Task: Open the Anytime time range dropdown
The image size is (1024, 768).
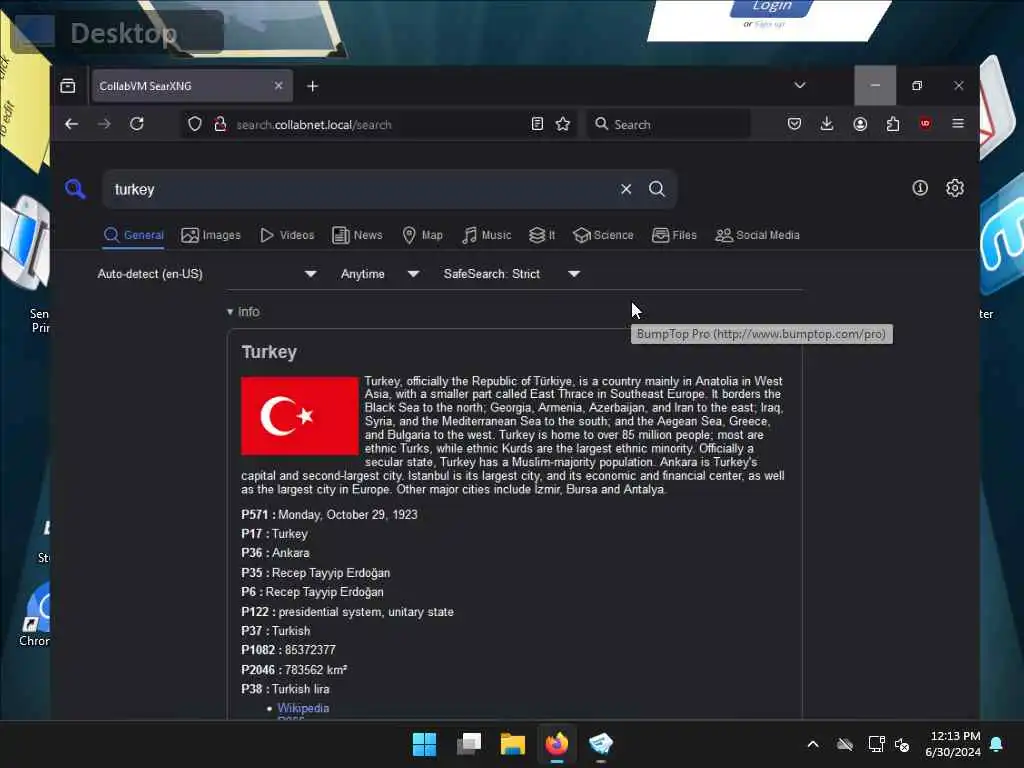Action: click(379, 274)
